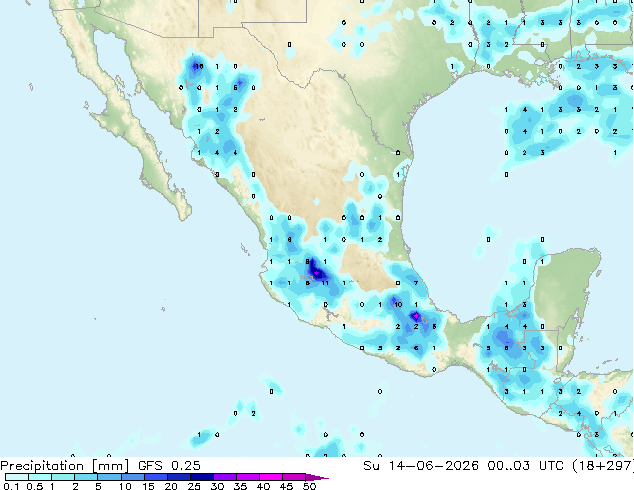
Task: Click the '0.1' legend scale label
Action: [x=11, y=486]
